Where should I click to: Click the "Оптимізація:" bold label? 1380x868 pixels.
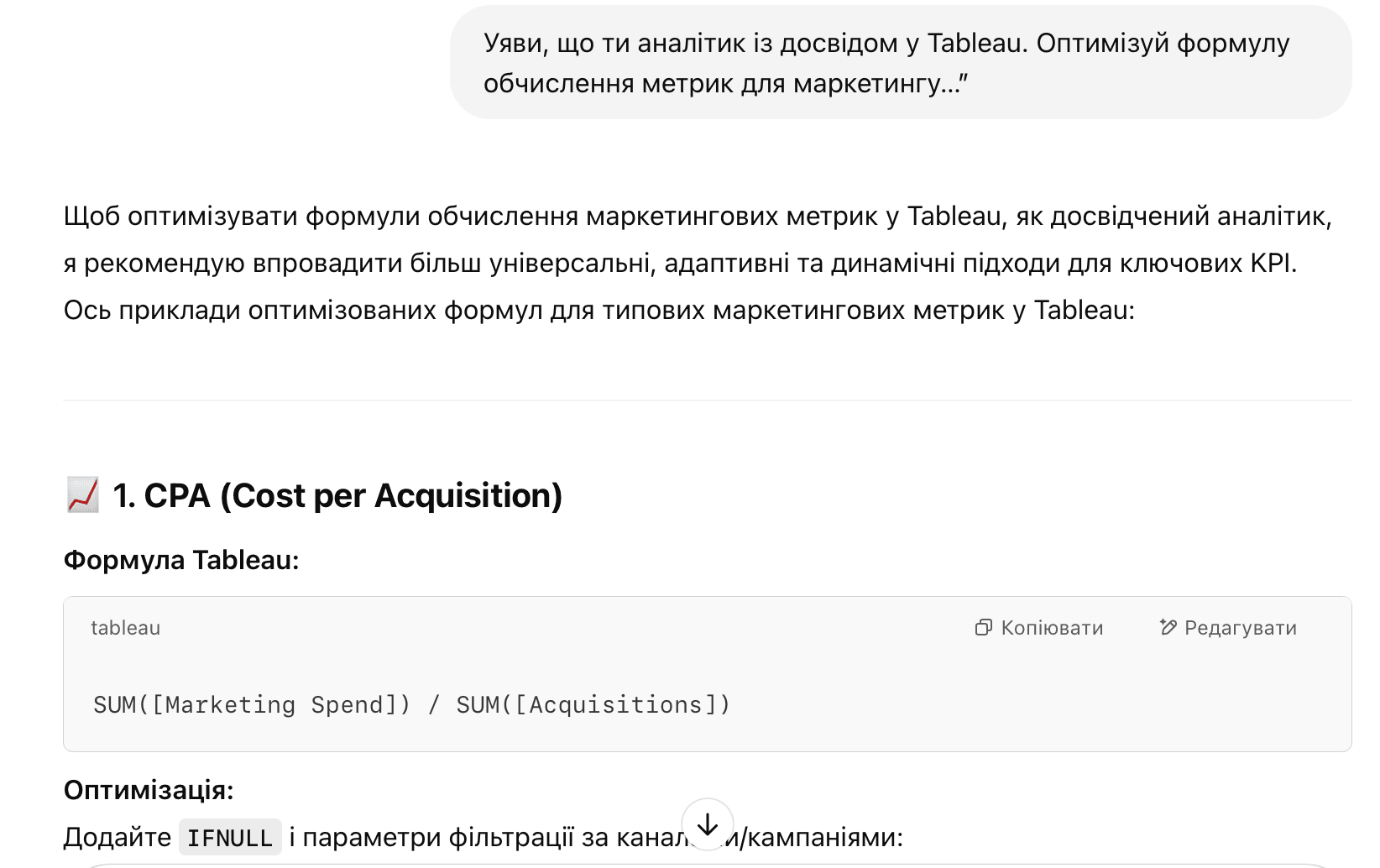149,790
